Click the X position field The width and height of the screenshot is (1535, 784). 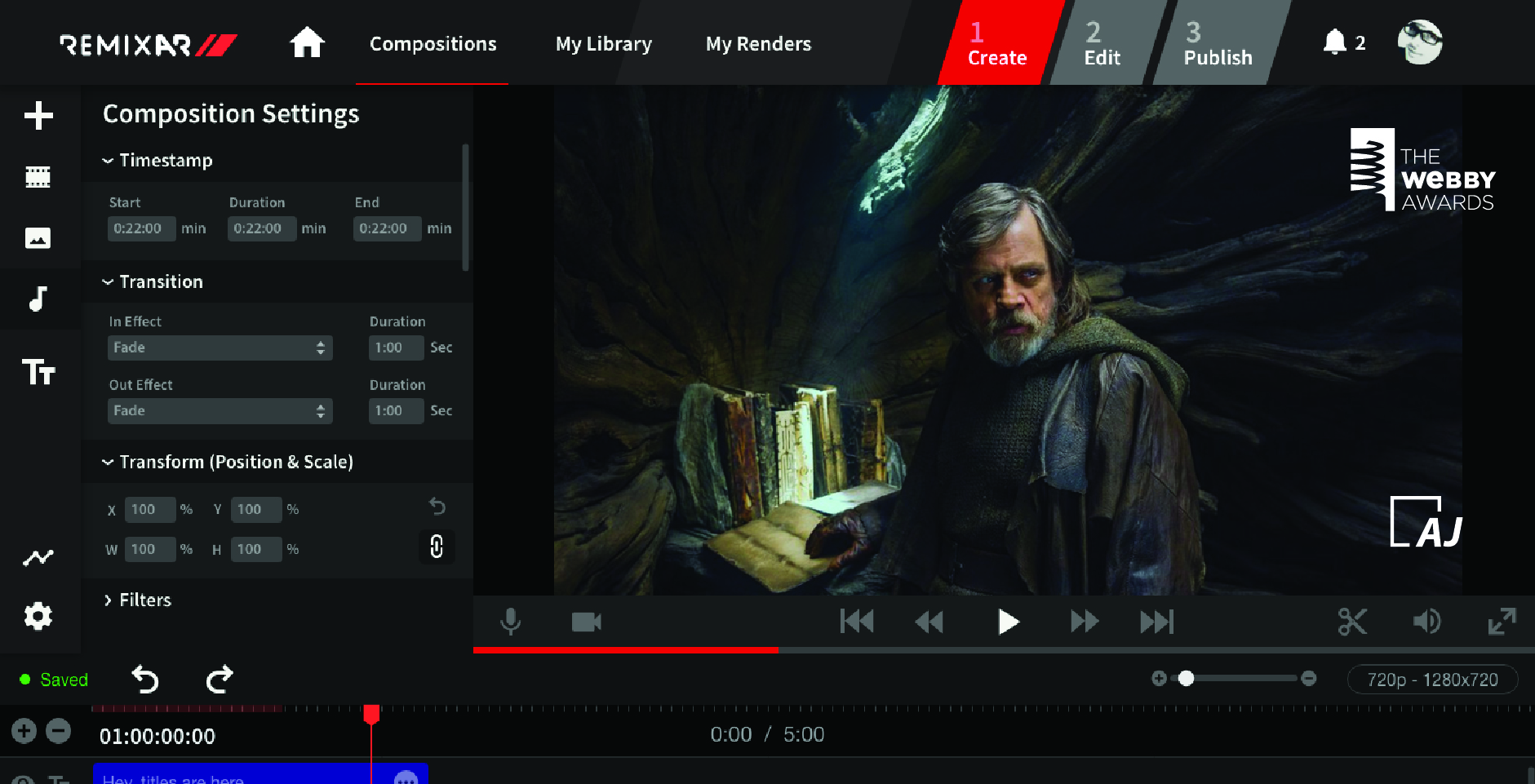pos(150,510)
